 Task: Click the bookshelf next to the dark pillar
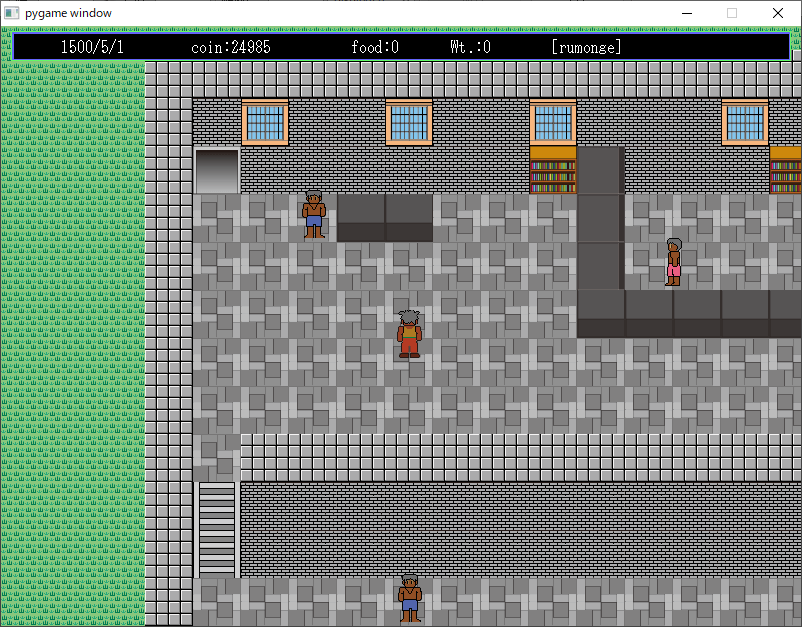(553, 169)
